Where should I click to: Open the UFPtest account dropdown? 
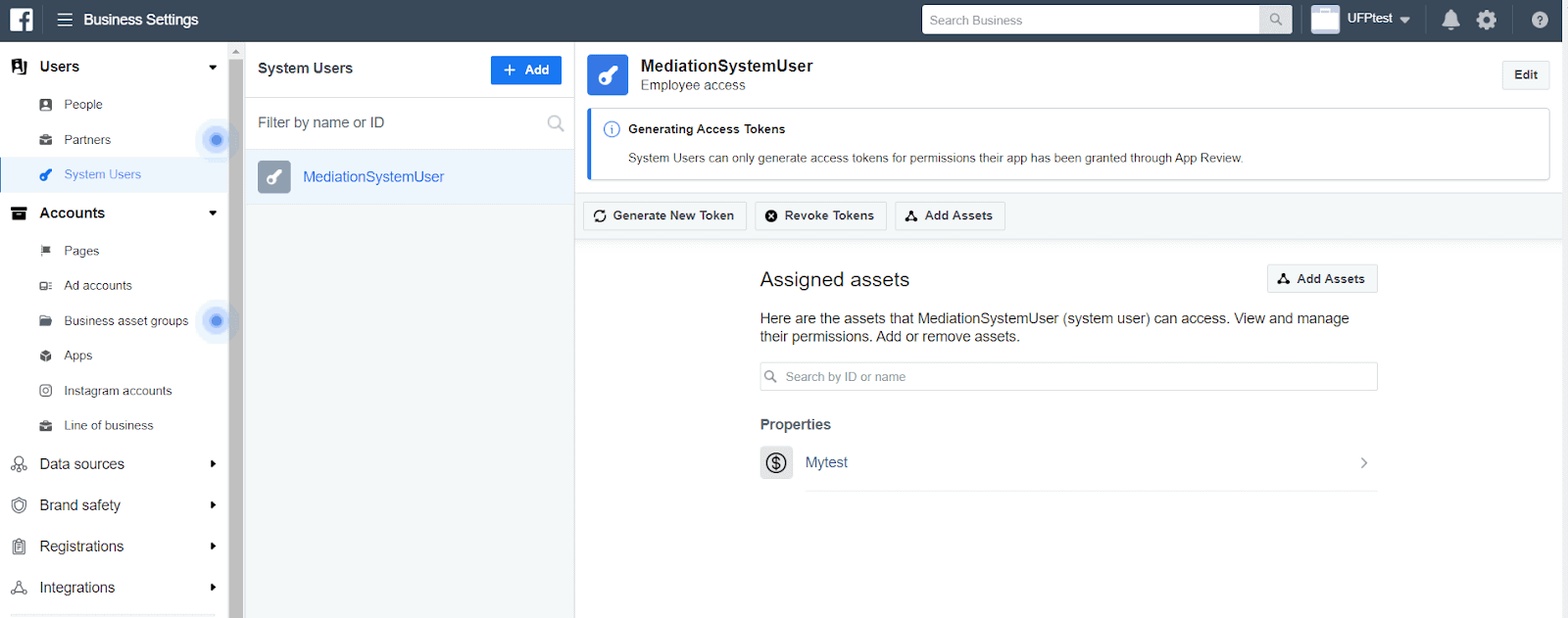click(1378, 19)
